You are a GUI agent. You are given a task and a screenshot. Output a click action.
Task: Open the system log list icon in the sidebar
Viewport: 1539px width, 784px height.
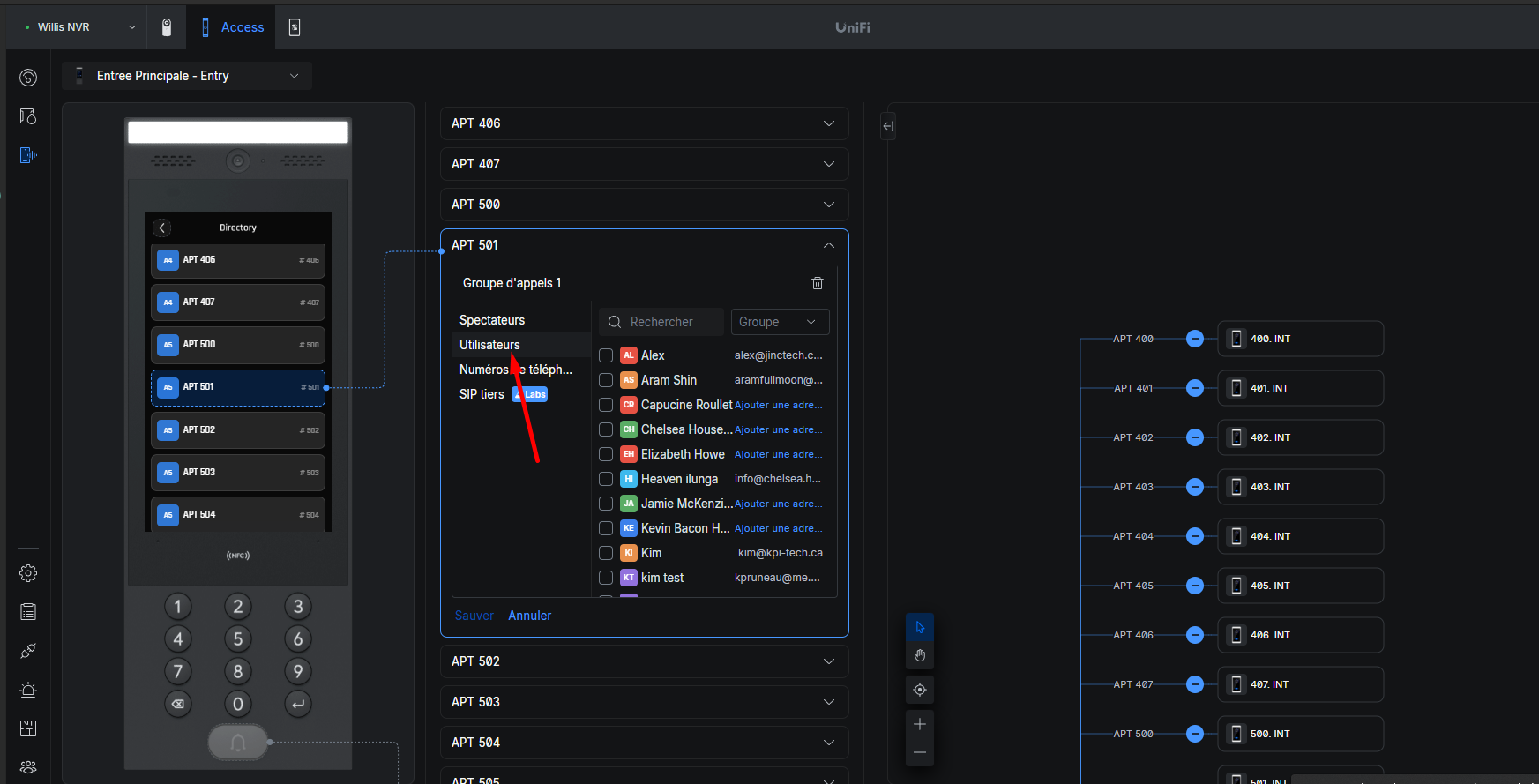click(28, 612)
